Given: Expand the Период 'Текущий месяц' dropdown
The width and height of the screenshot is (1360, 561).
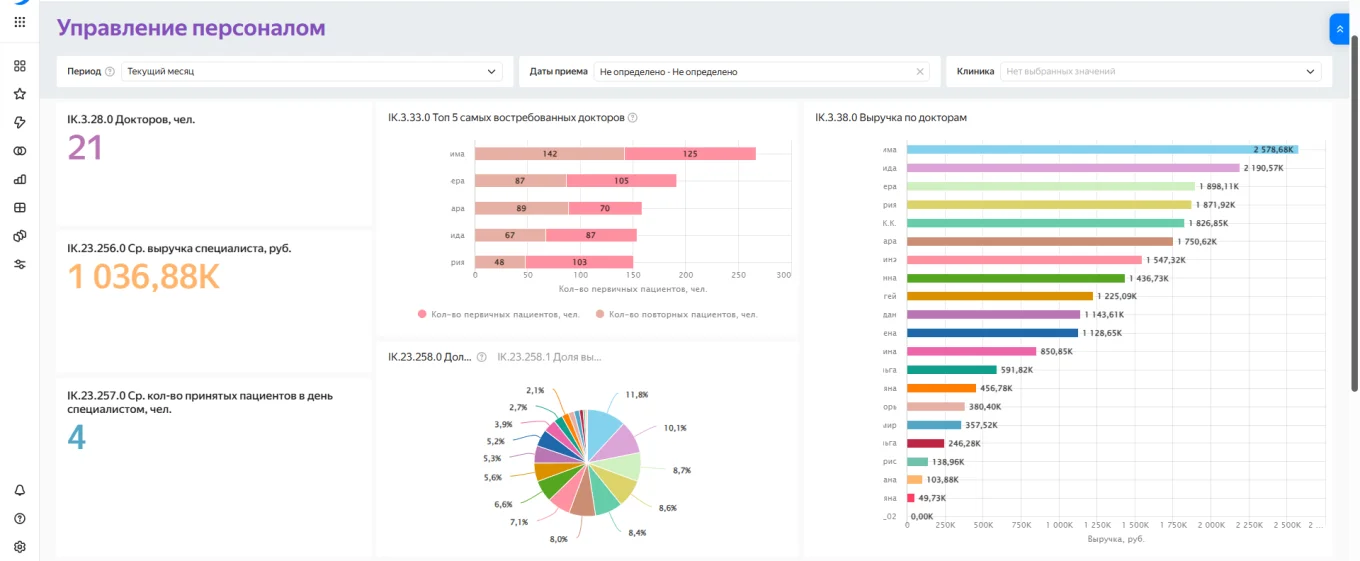Looking at the screenshot, I should [311, 72].
